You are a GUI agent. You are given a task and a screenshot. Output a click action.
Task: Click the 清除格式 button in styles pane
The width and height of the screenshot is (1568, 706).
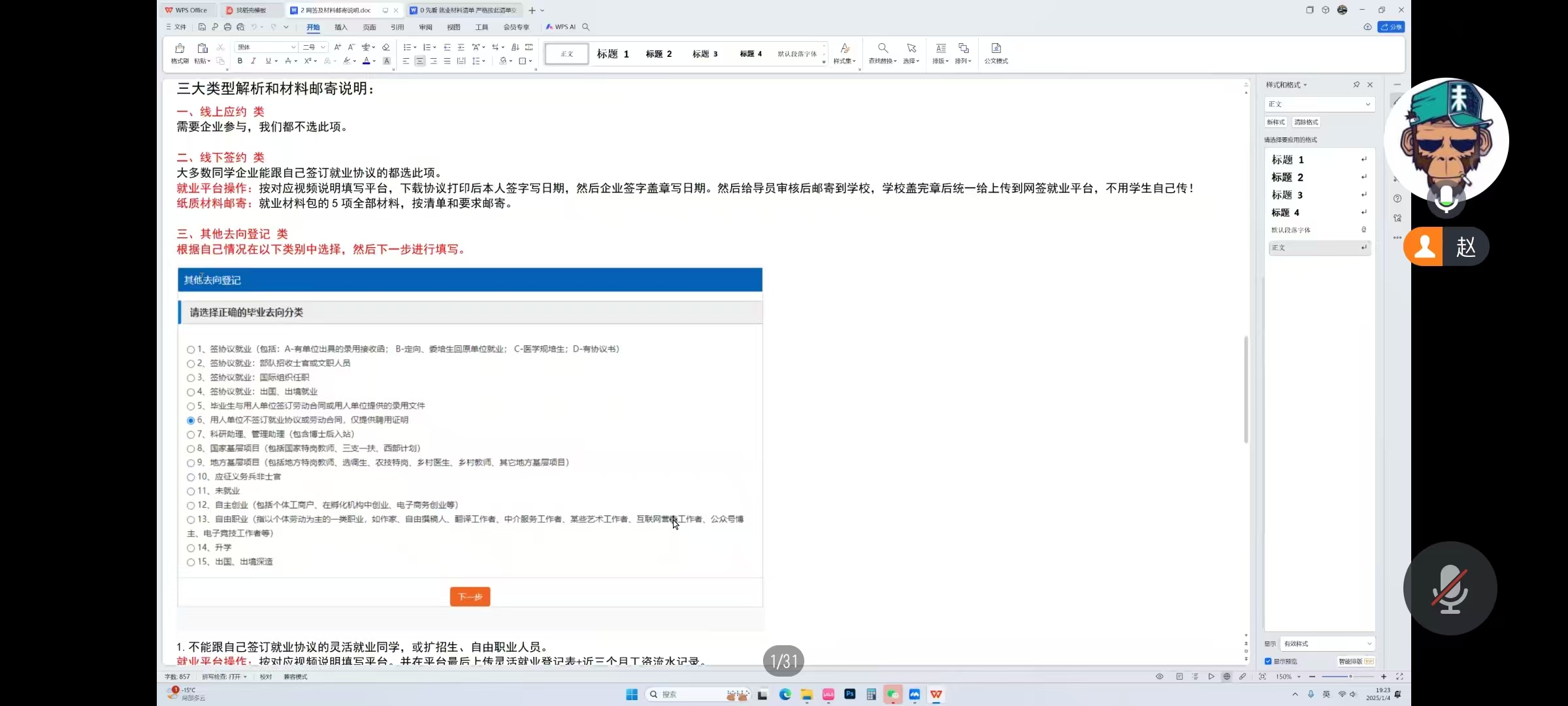click(x=1306, y=122)
